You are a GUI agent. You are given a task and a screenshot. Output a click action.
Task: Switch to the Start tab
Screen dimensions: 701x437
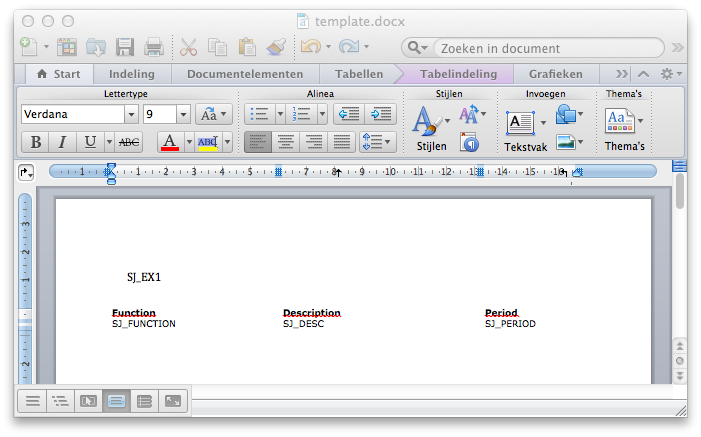[x=59, y=74]
